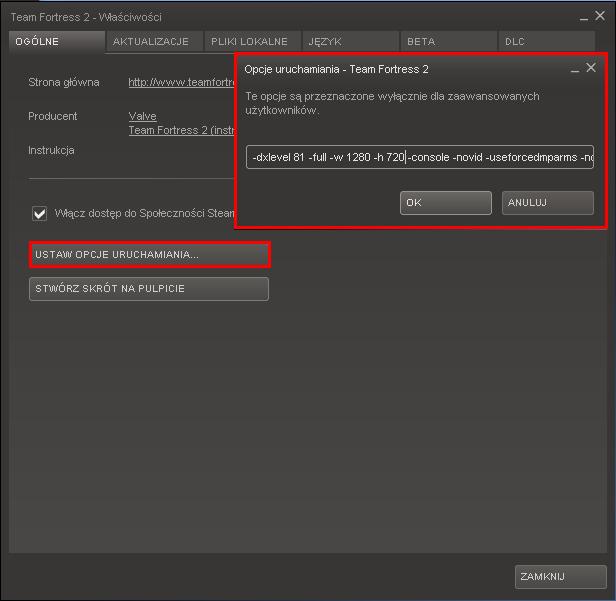The image size is (616, 601).
Task: Click the advanced users warning text
Action: tap(392, 103)
